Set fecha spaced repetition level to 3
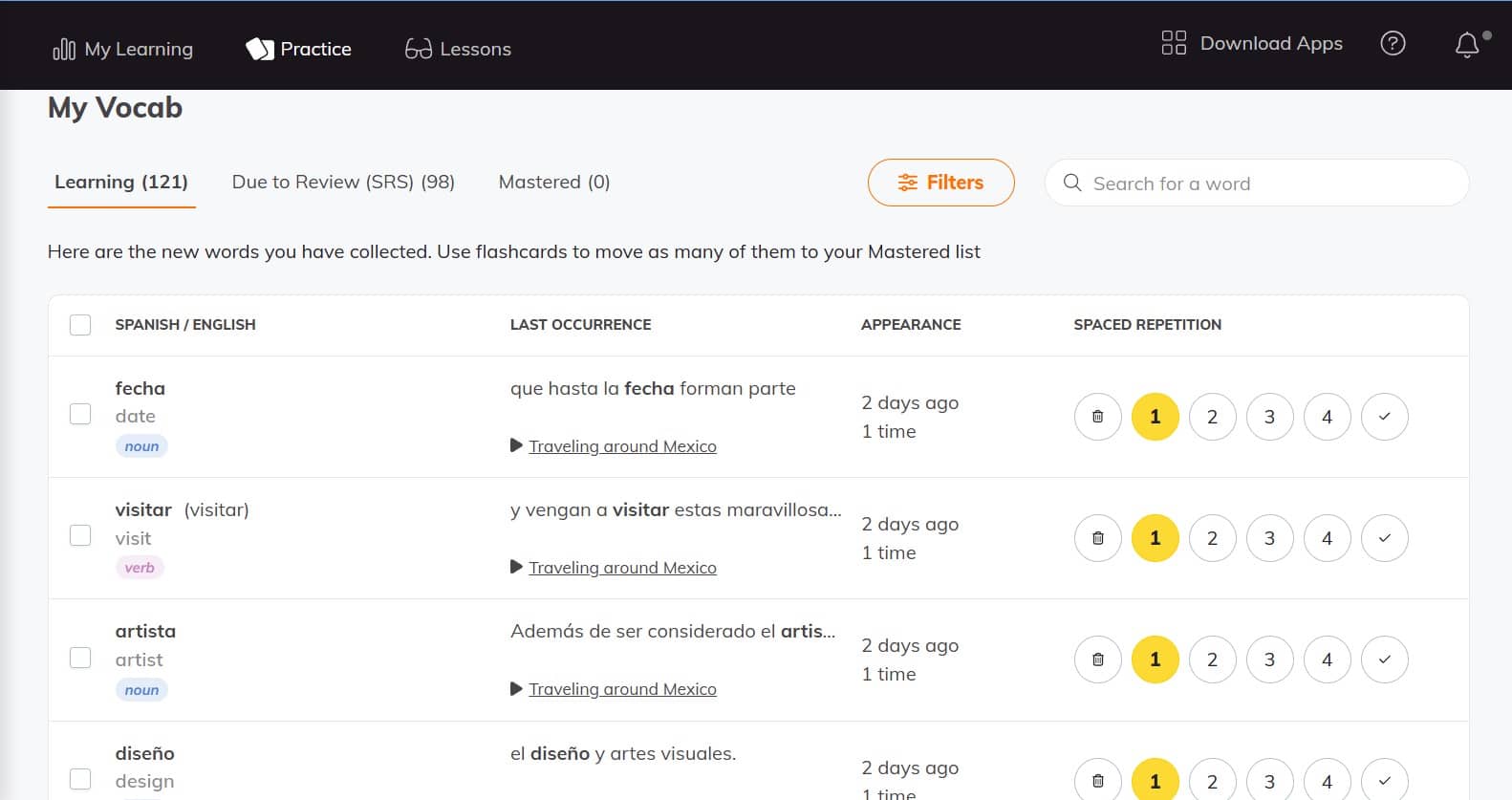The height and width of the screenshot is (800, 1512). pos(1269,417)
